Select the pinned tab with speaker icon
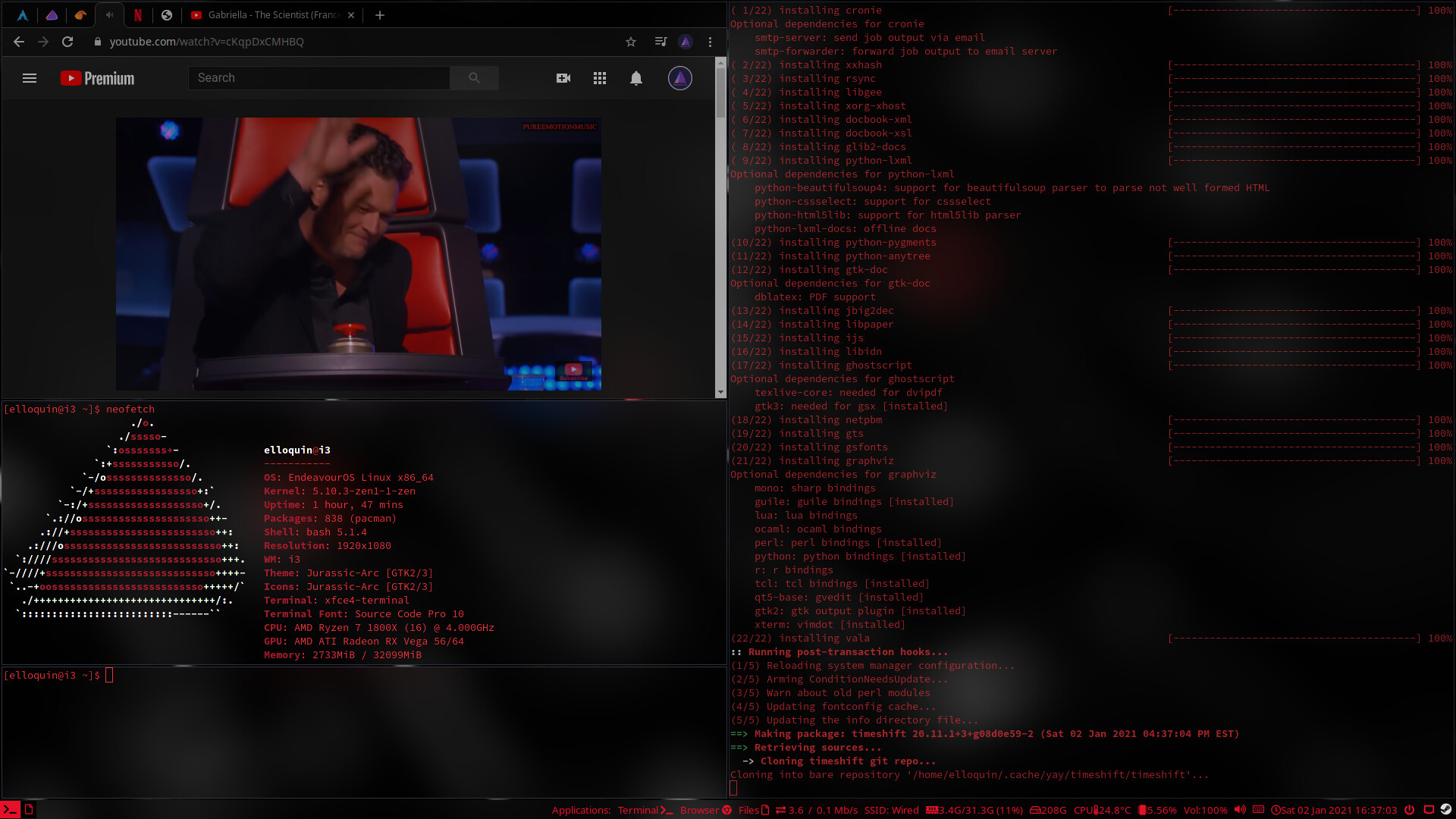Viewport: 1456px width, 819px height. [109, 14]
